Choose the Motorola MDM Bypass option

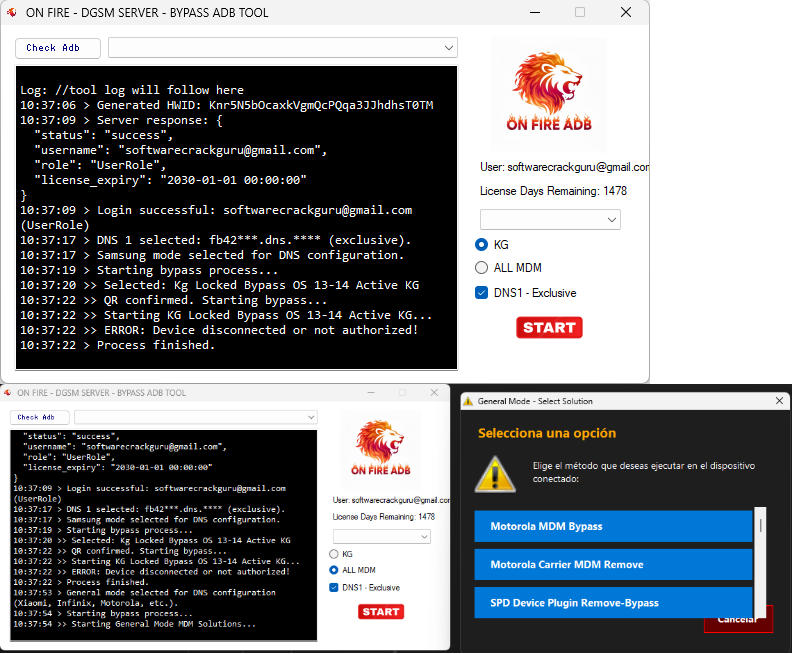coord(612,526)
